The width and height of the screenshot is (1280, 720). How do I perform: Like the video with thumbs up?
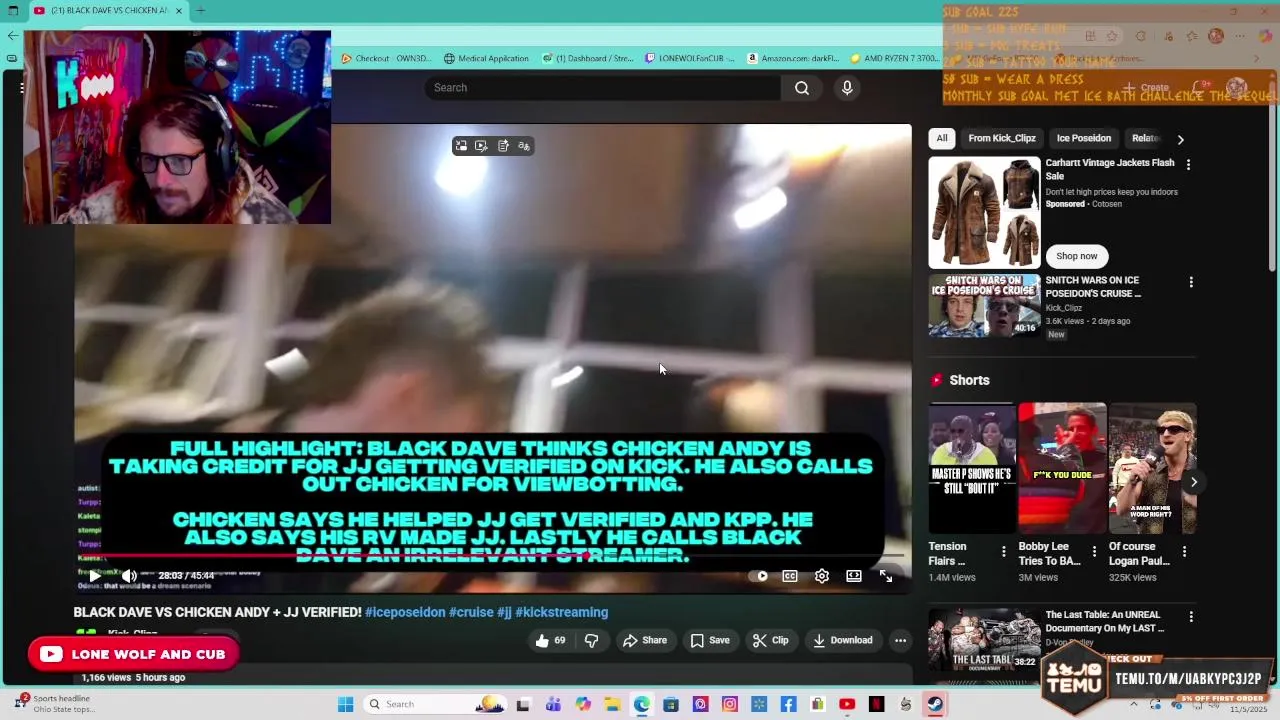tap(550, 641)
